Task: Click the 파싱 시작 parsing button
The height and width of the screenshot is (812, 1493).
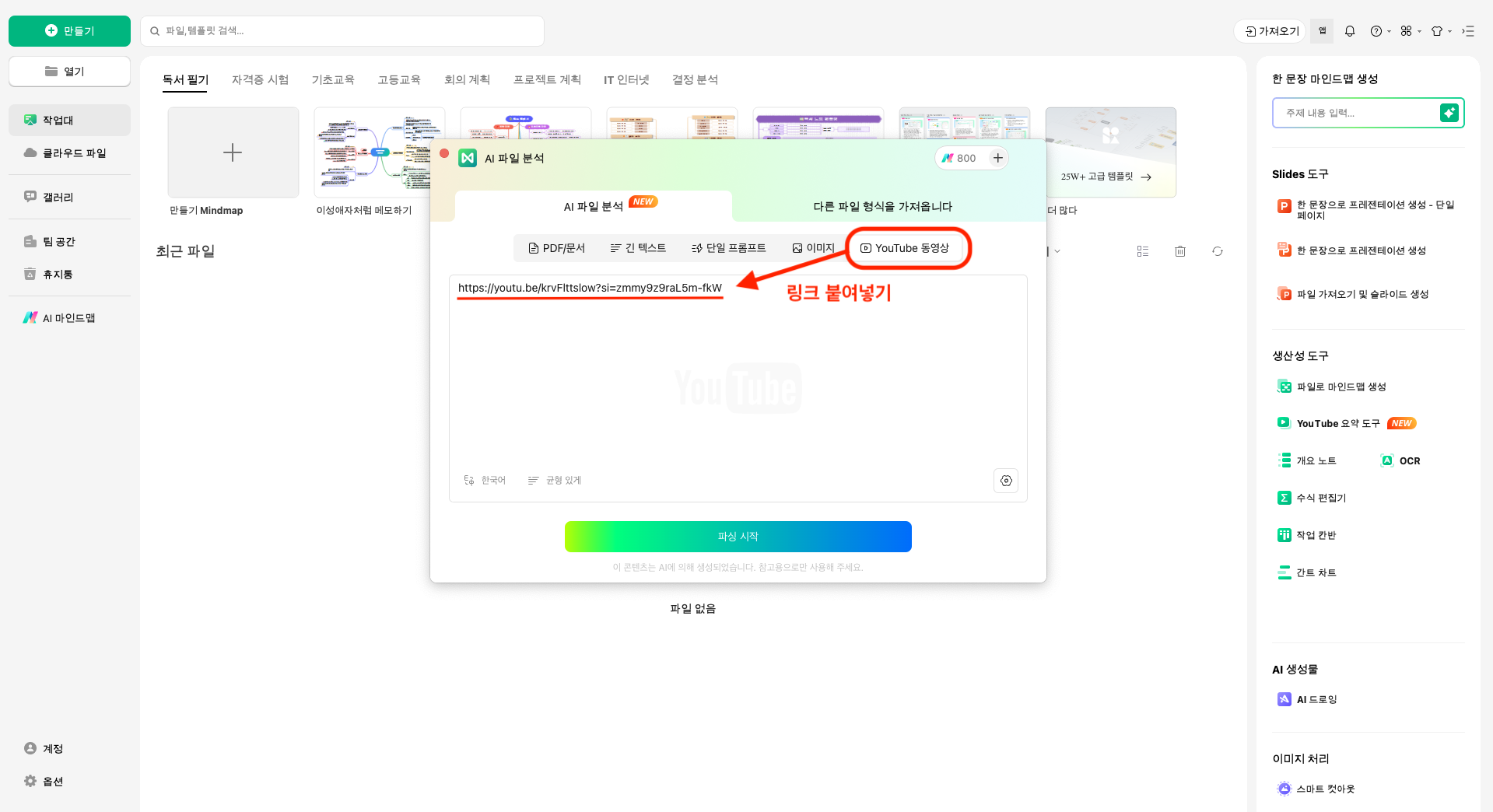Action: (738, 537)
